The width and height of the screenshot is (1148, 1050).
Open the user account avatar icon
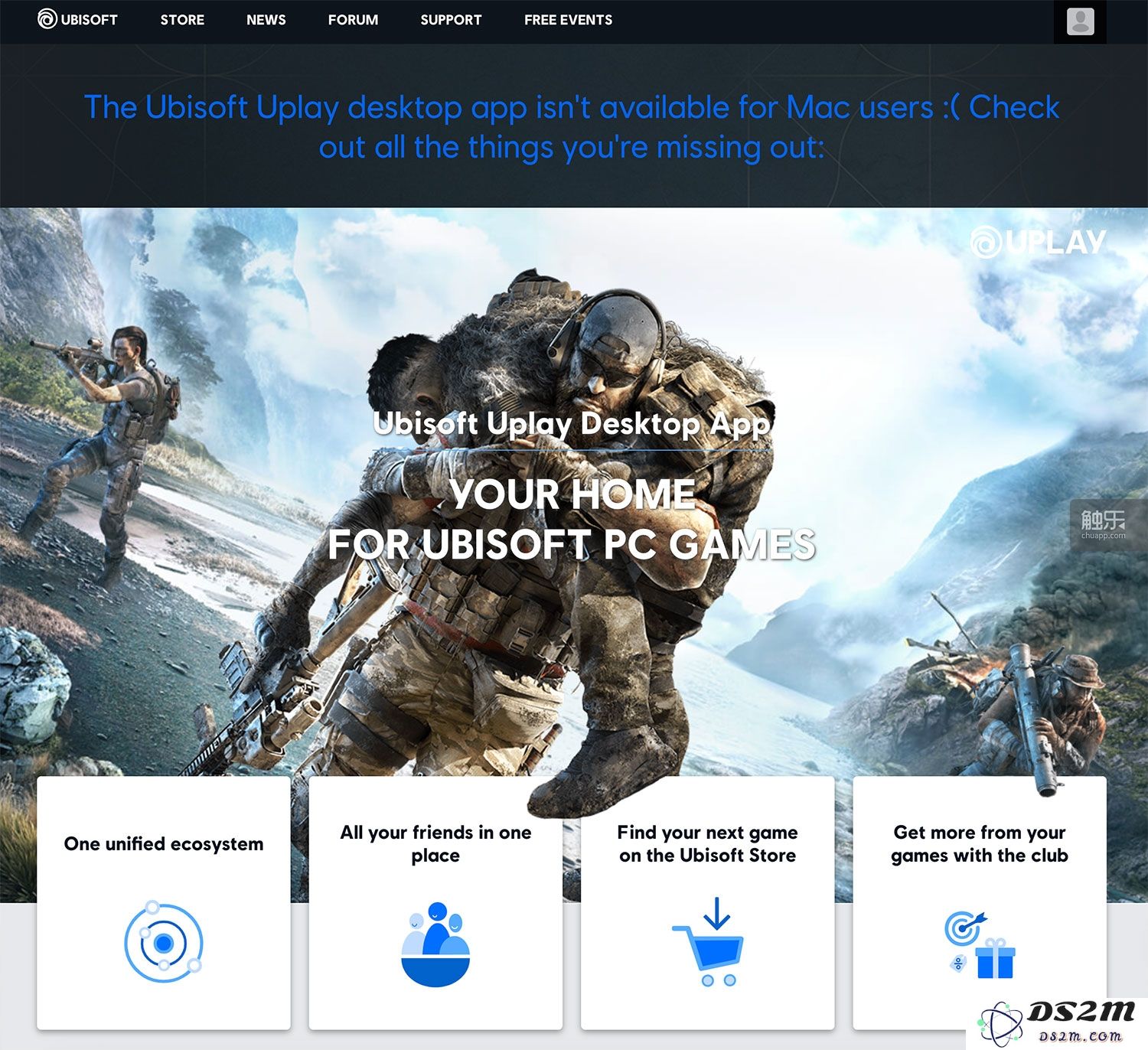1080,21
